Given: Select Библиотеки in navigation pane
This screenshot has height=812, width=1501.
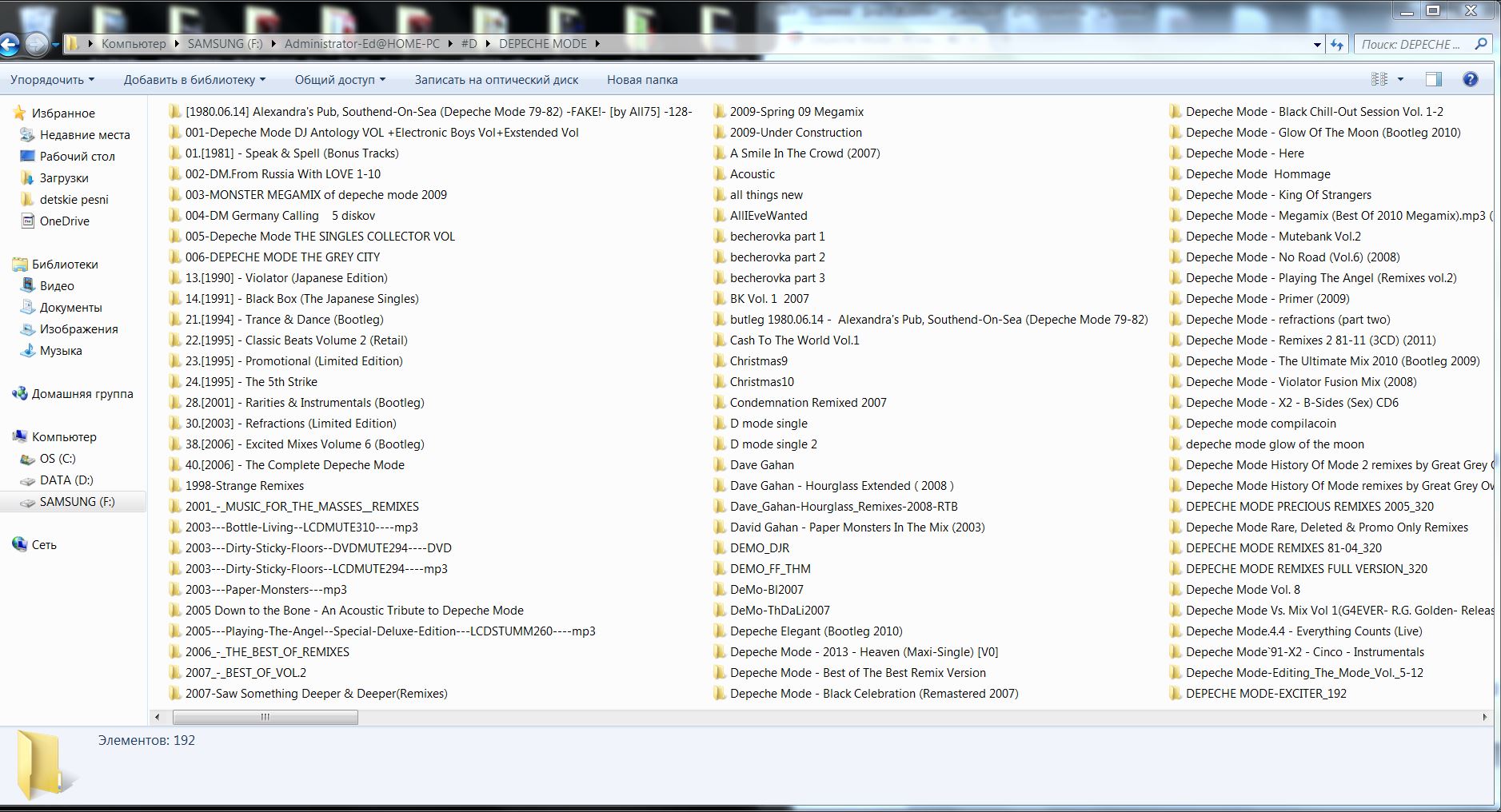Looking at the screenshot, I should point(65,265).
